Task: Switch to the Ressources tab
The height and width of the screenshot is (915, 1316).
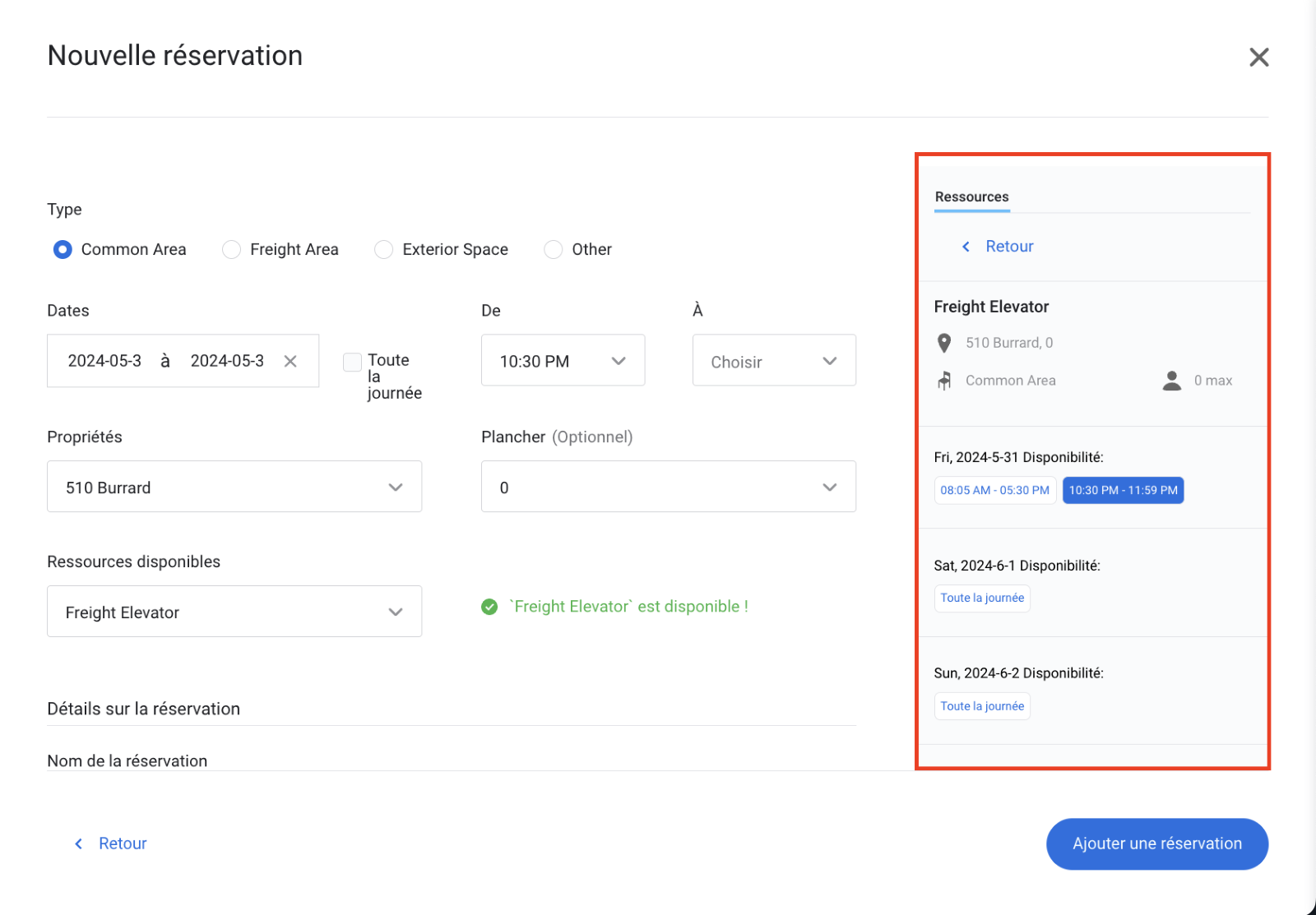Action: click(971, 197)
